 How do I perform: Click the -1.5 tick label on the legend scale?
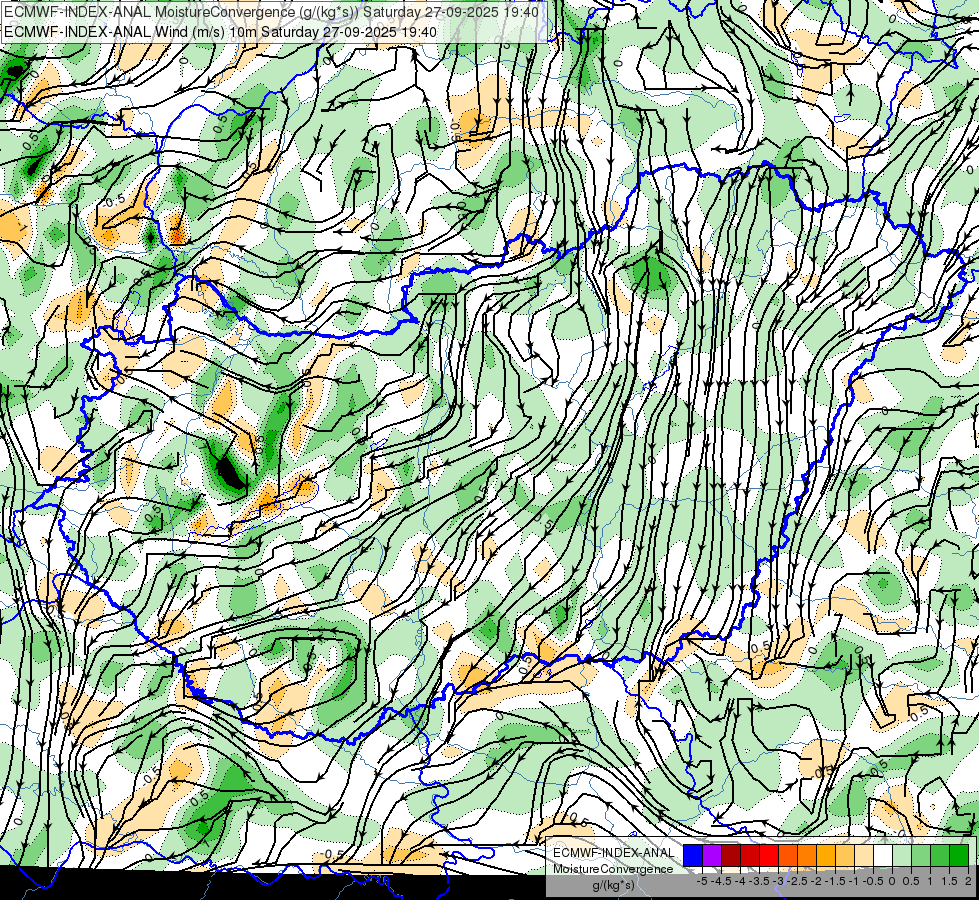[x=835, y=881]
